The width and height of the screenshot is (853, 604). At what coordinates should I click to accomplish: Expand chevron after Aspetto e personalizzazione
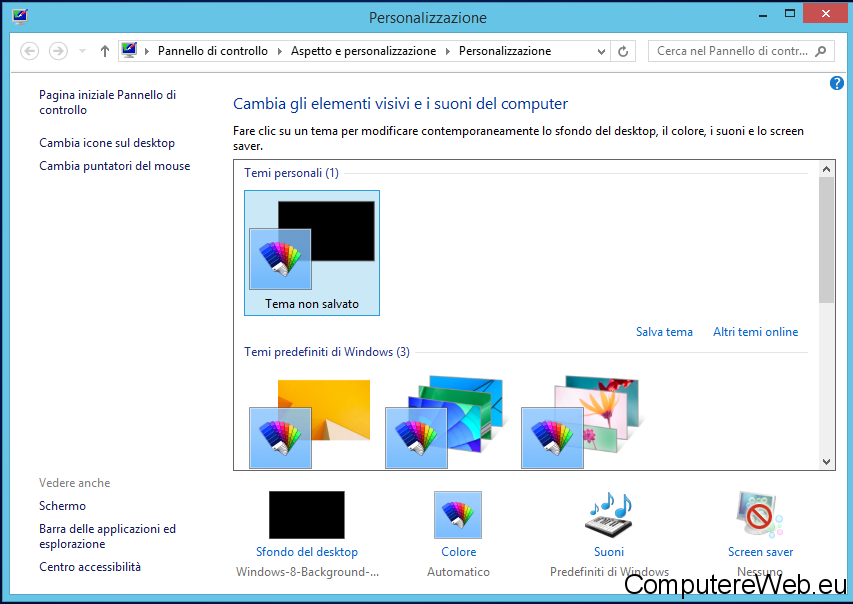[448, 51]
